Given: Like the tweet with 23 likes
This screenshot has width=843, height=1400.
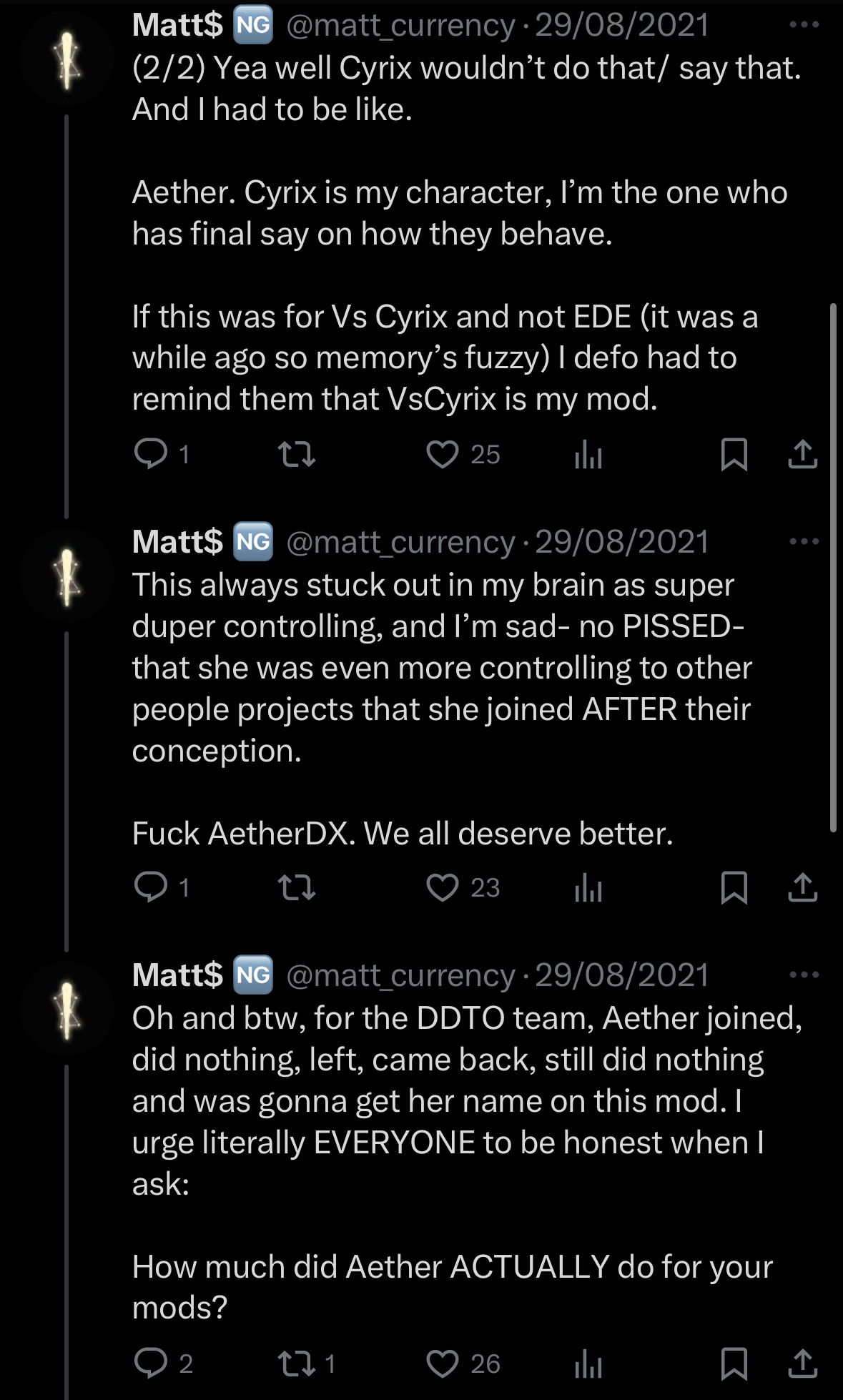Looking at the screenshot, I should pyautogui.click(x=442, y=887).
